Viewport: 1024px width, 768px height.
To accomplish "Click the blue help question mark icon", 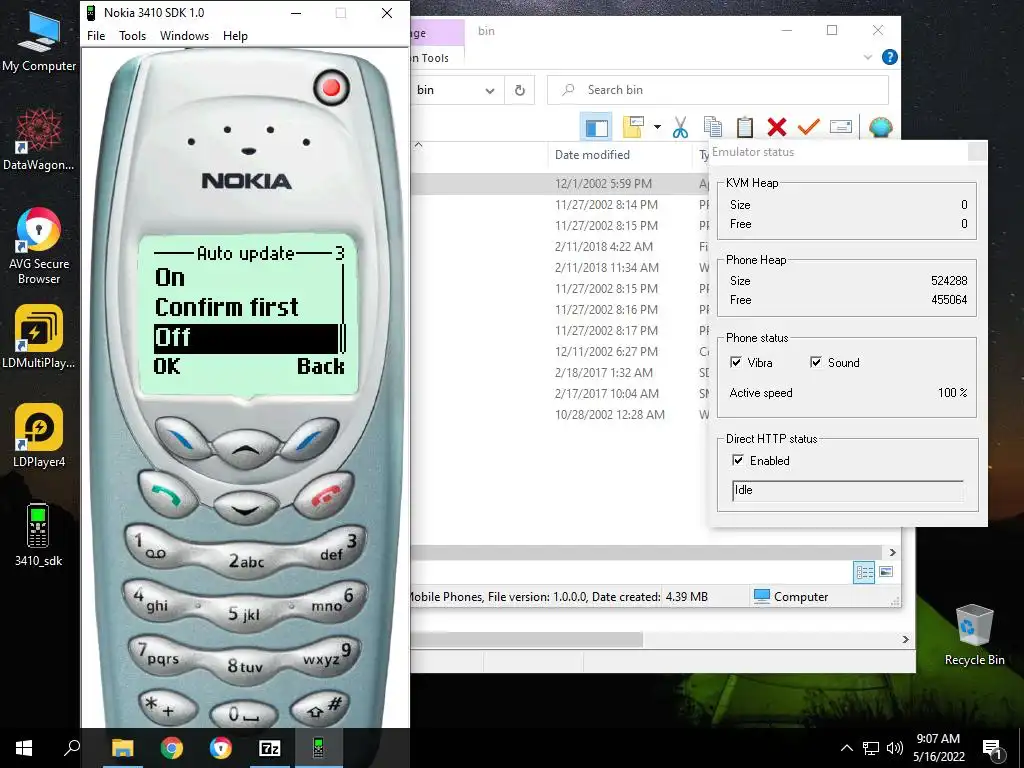I will [889, 57].
